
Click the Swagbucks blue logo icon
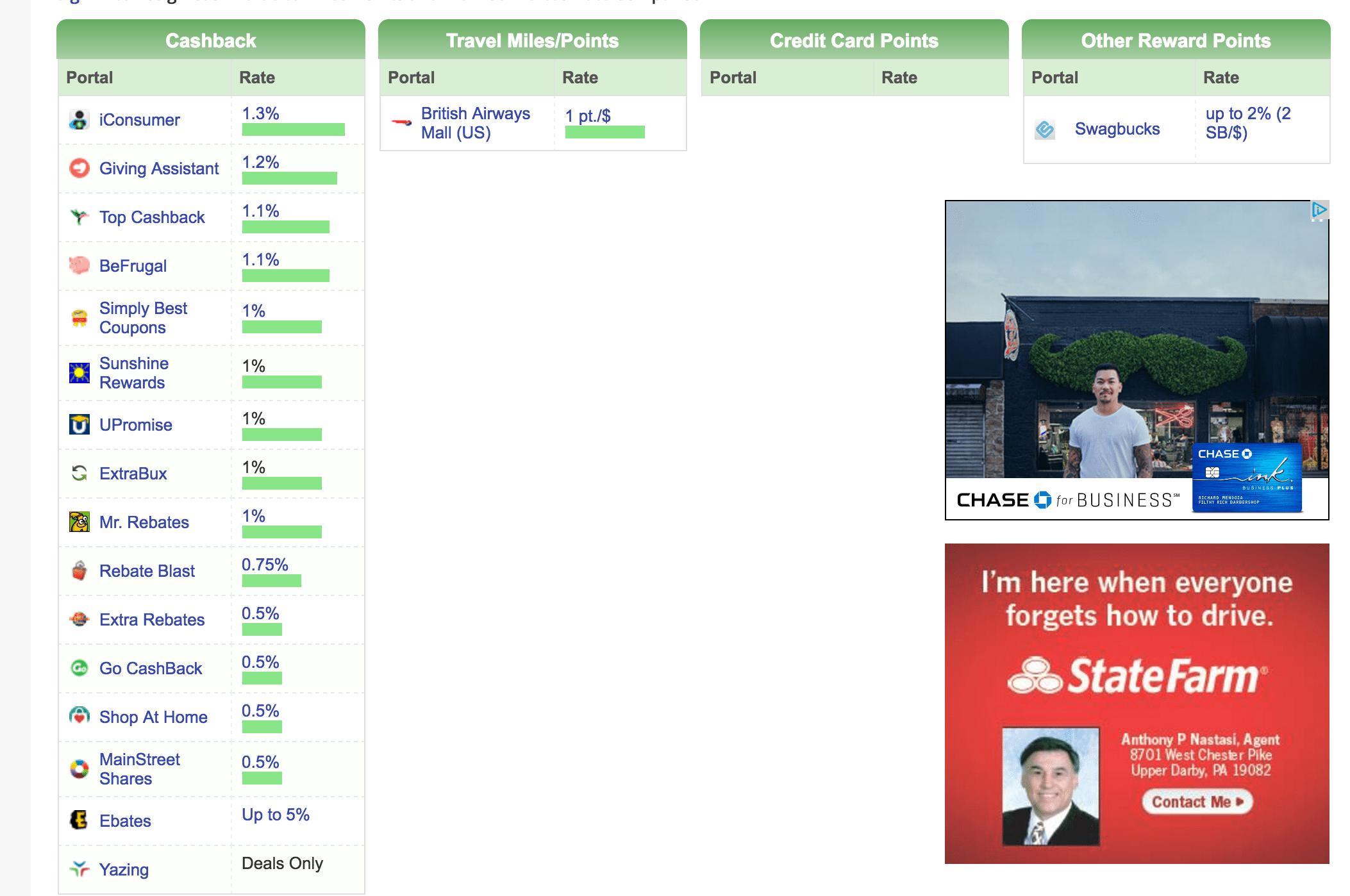point(1045,129)
